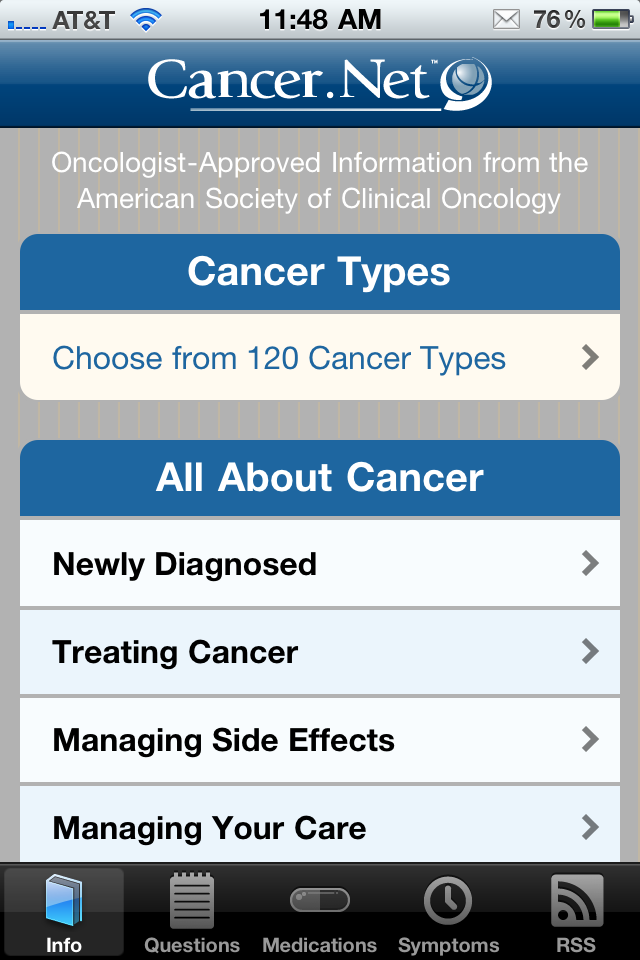Switch to the Questions tab label
640x960 pixels.
(x=191, y=945)
